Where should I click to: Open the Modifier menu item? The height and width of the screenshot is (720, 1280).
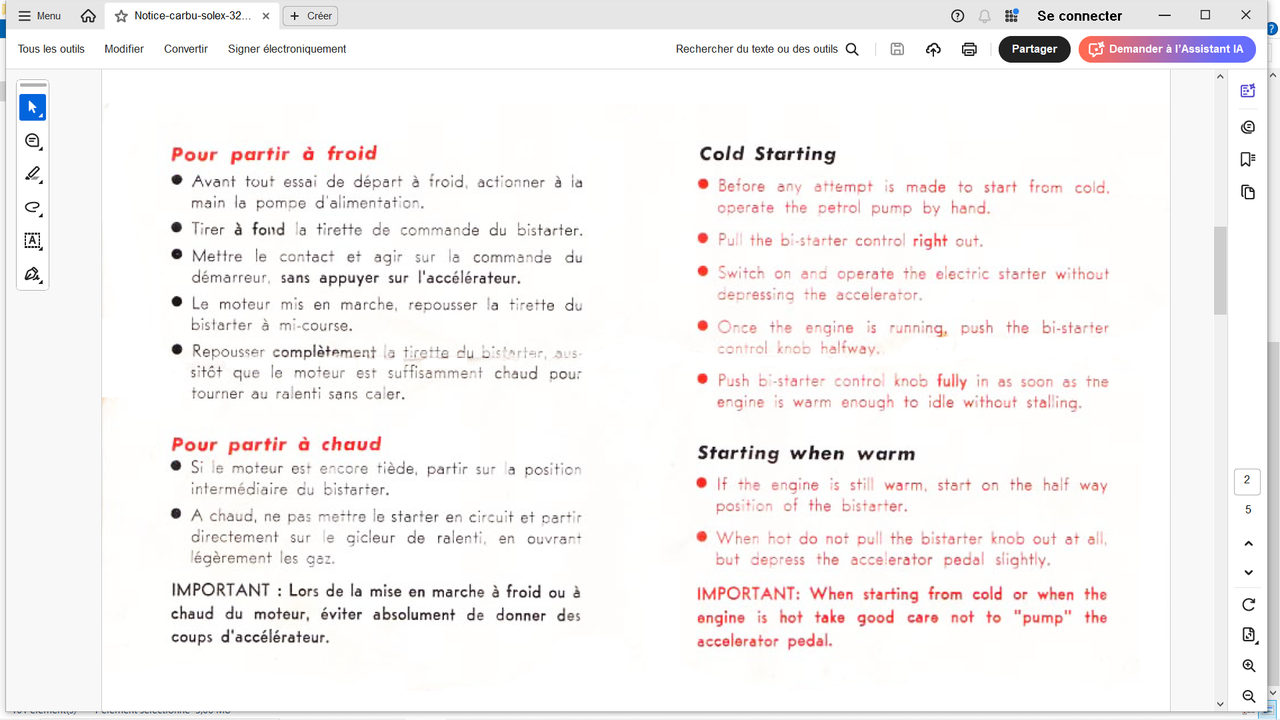pyautogui.click(x=124, y=49)
